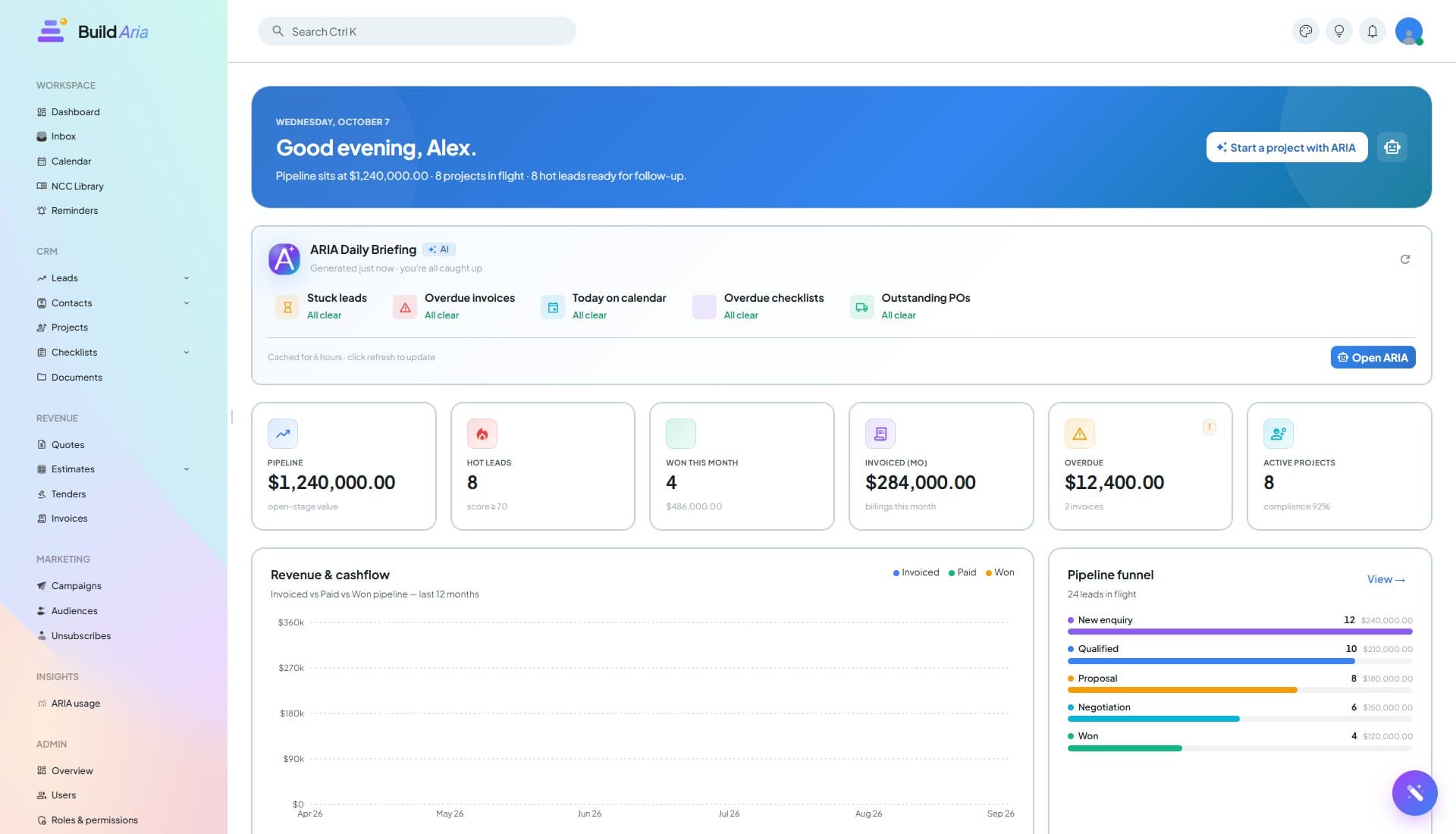Click the robot icon in the banner
The image size is (1456, 834).
click(x=1392, y=147)
